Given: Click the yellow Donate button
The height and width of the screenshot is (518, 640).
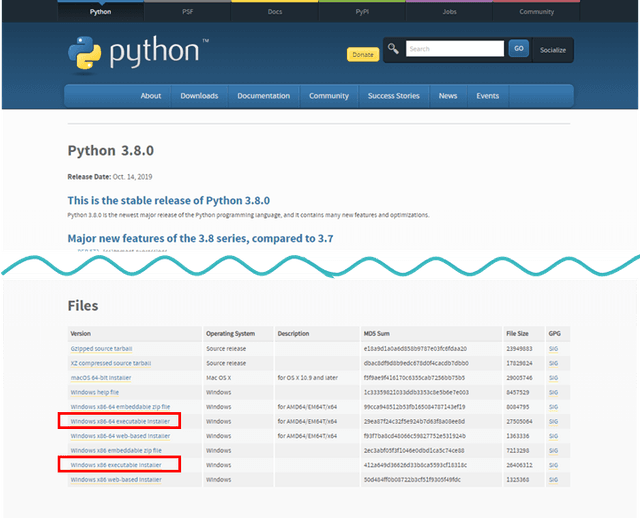Looking at the screenshot, I should (363, 54).
